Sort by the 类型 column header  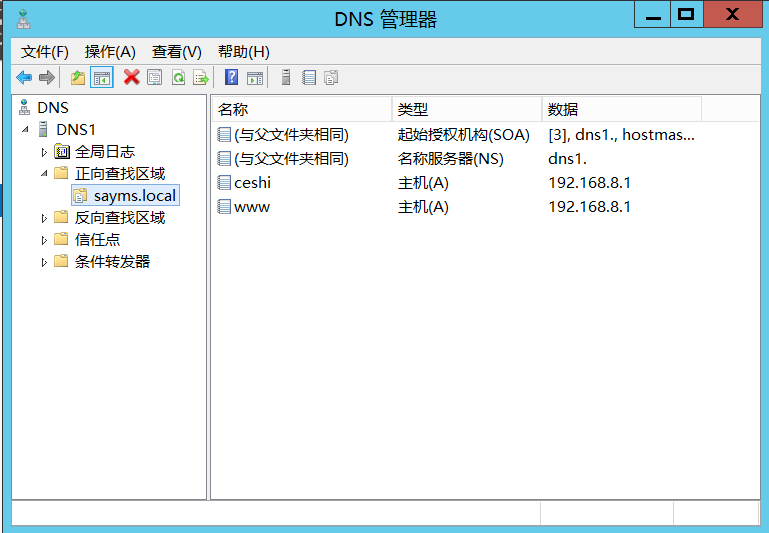click(467, 109)
